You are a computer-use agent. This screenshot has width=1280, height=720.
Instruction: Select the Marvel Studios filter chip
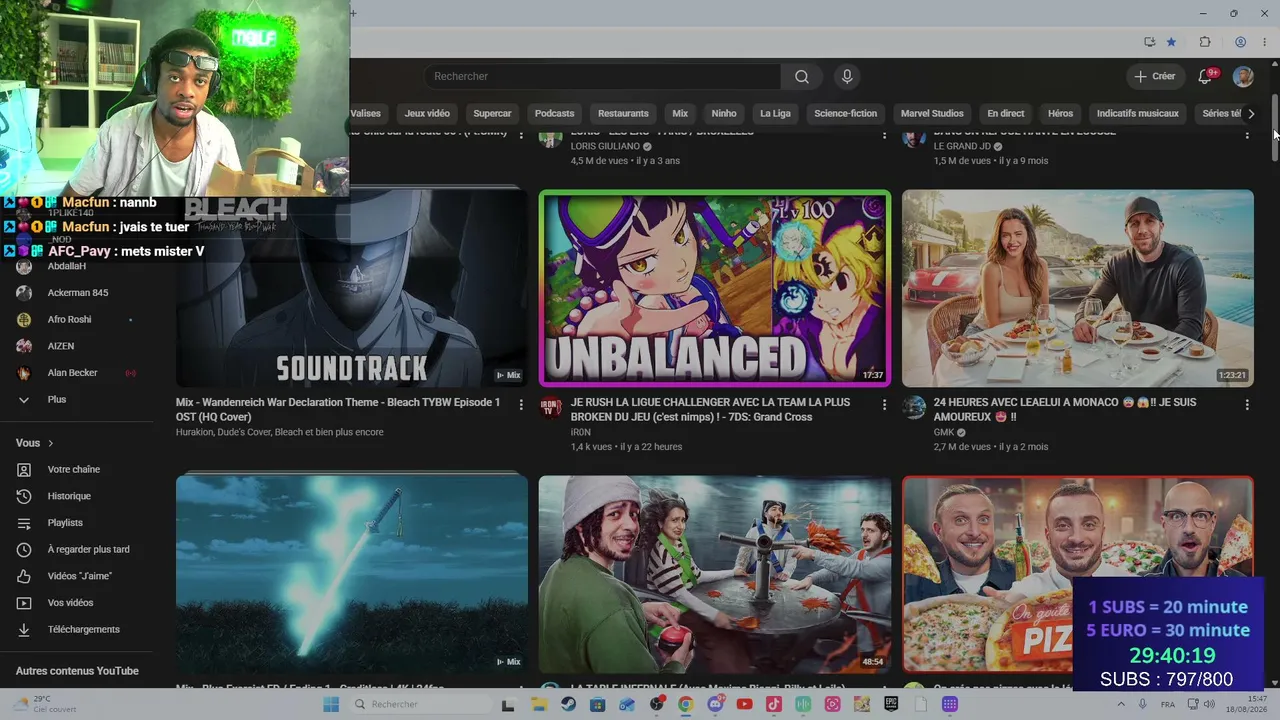932,114
